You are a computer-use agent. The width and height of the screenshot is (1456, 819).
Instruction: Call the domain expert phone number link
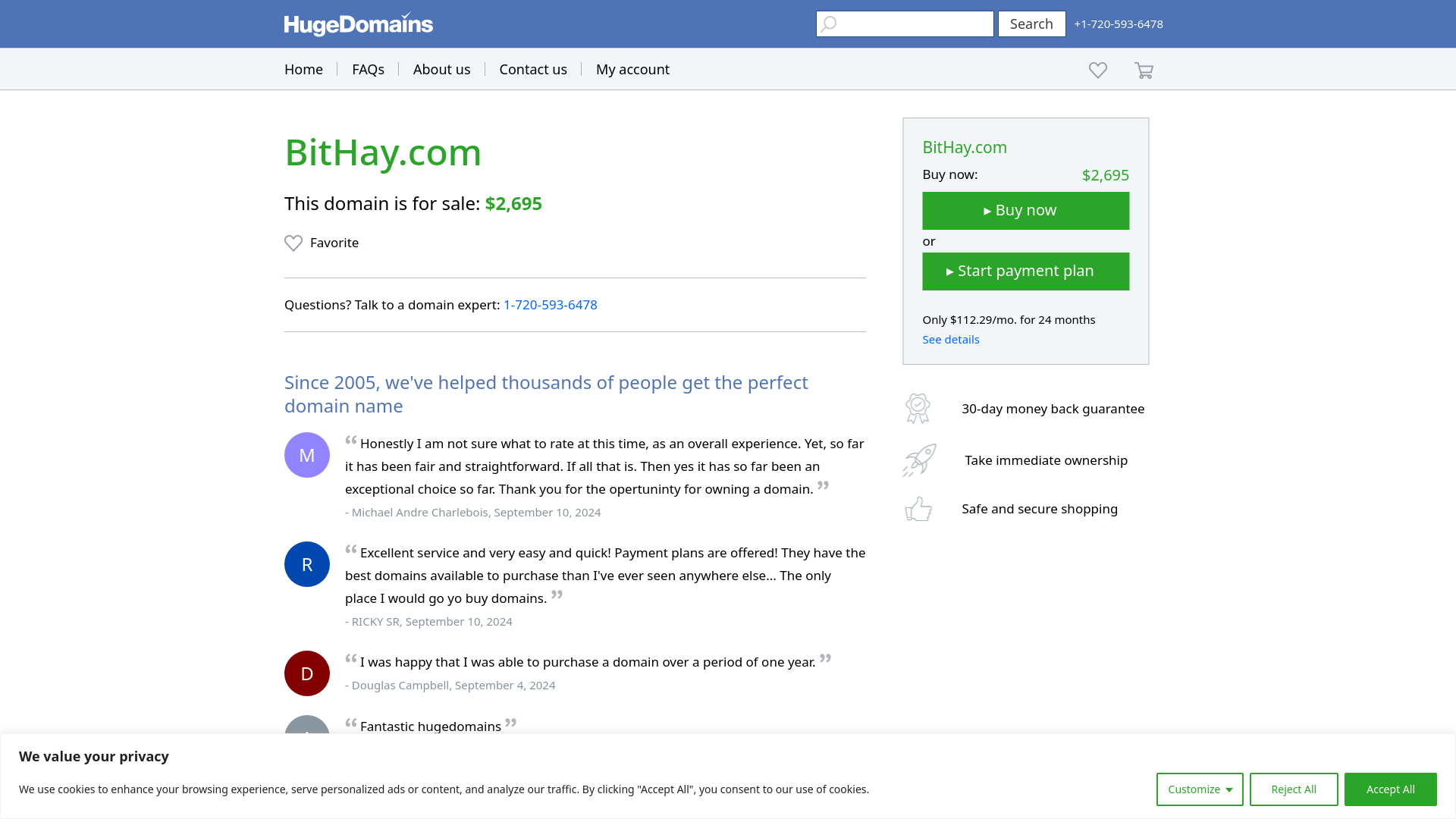[x=550, y=305]
